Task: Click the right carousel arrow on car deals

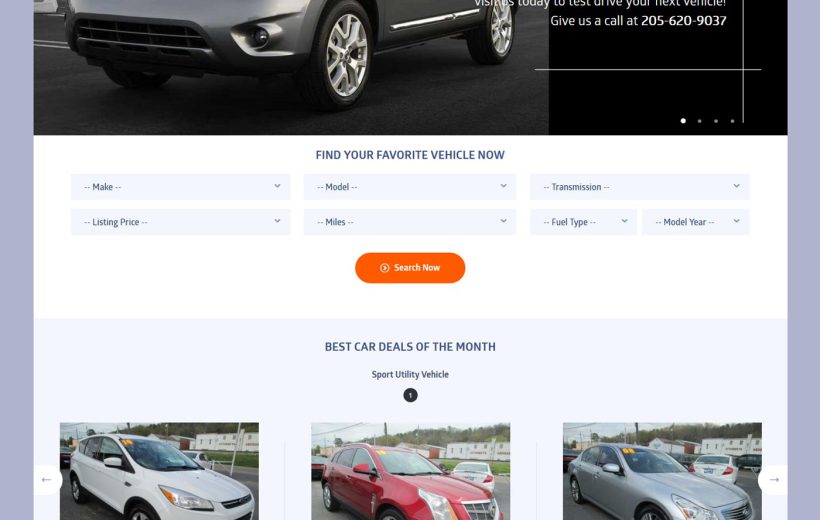Action: tap(773, 480)
